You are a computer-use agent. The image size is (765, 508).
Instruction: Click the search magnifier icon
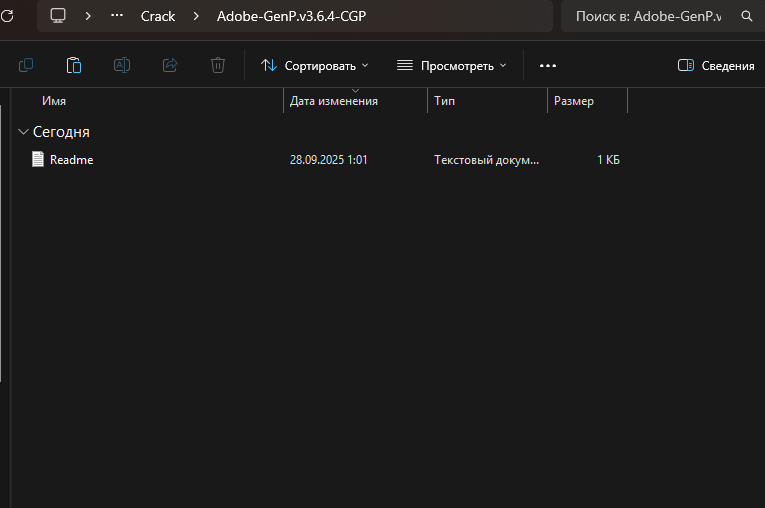[746, 16]
